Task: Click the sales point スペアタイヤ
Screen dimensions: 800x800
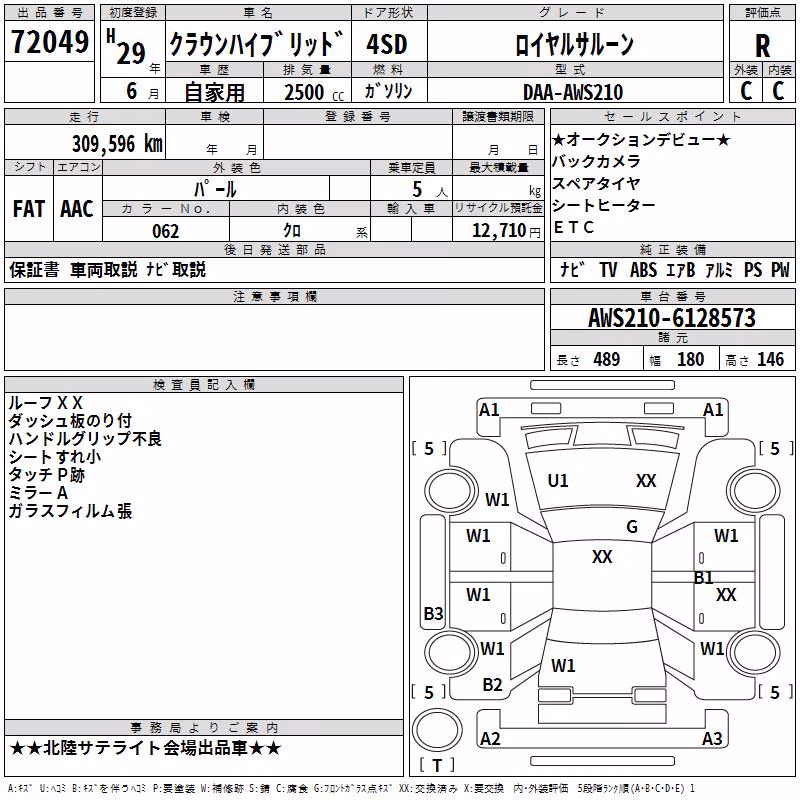Action: click(x=596, y=184)
